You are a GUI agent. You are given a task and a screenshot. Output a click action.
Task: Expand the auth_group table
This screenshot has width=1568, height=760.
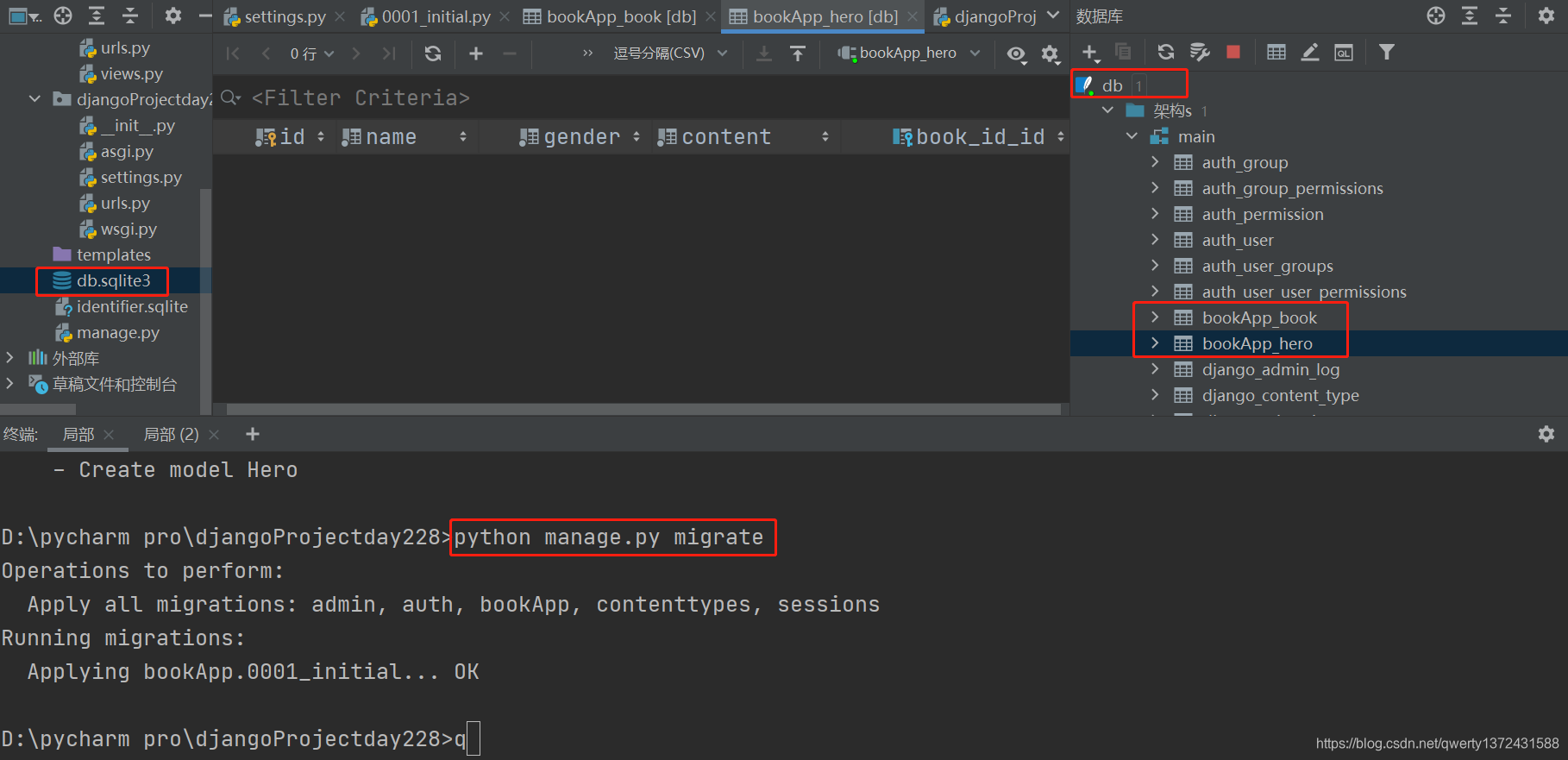[1155, 162]
